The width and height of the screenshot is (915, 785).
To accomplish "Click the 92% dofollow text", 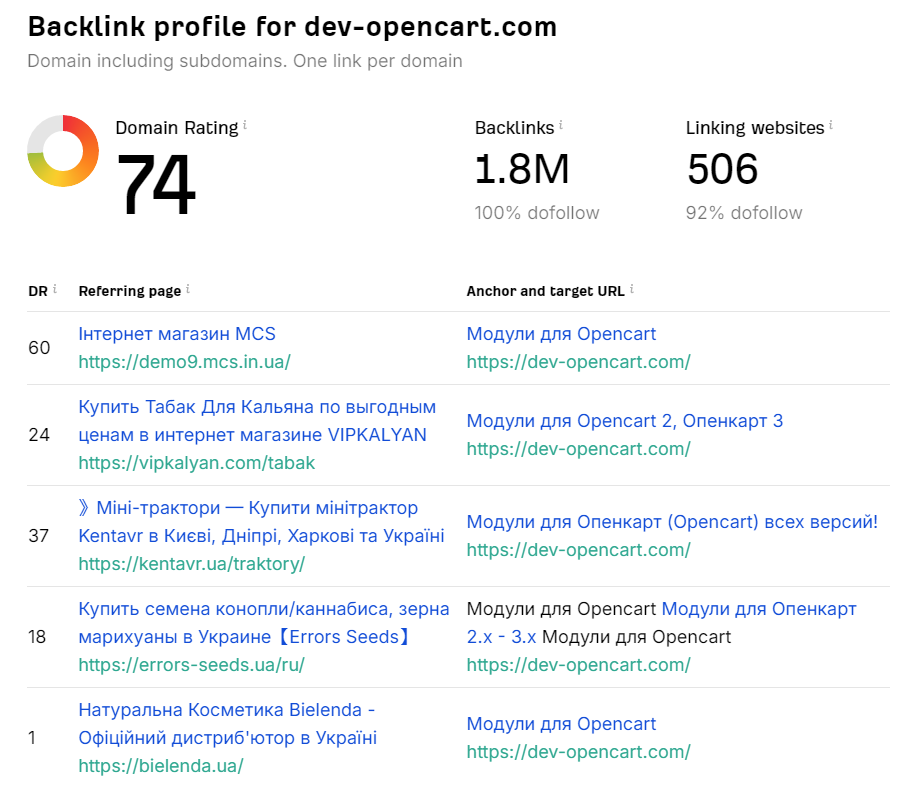I will tap(744, 213).
